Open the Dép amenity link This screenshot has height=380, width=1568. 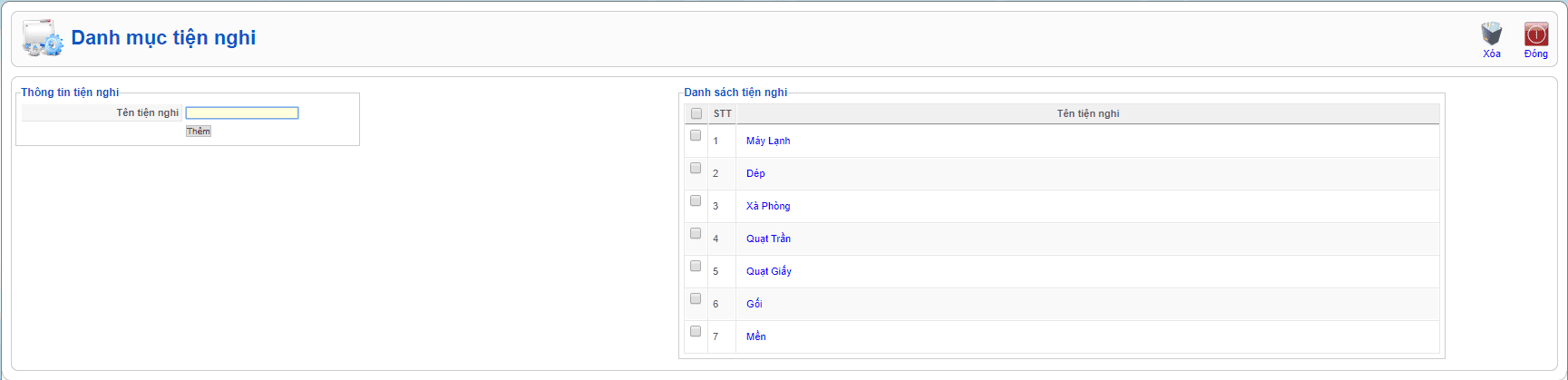(755, 174)
